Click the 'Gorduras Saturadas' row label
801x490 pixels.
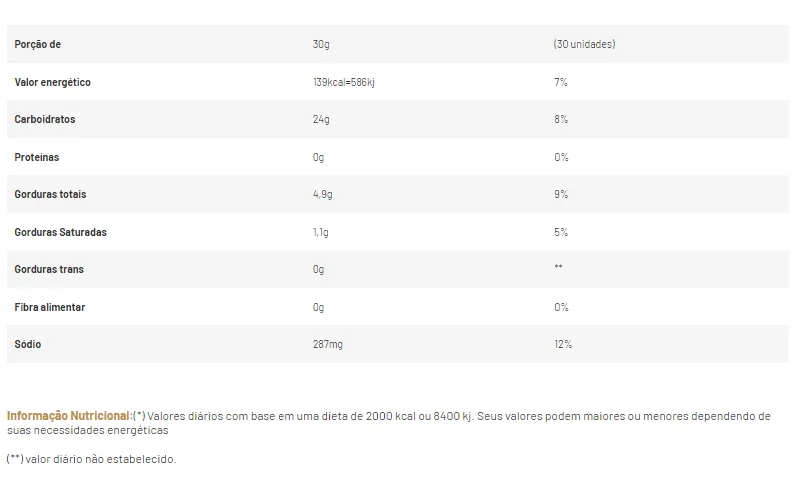click(x=60, y=232)
